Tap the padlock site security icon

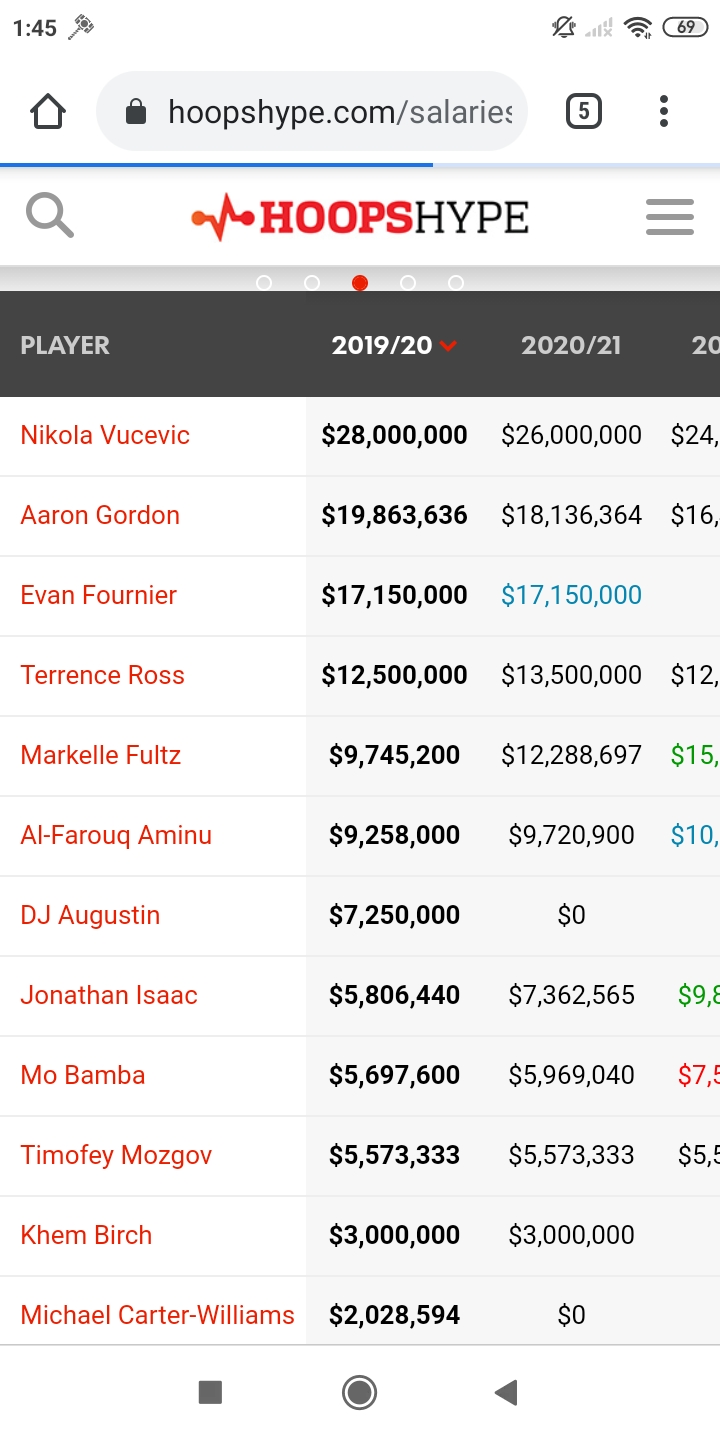click(x=136, y=112)
